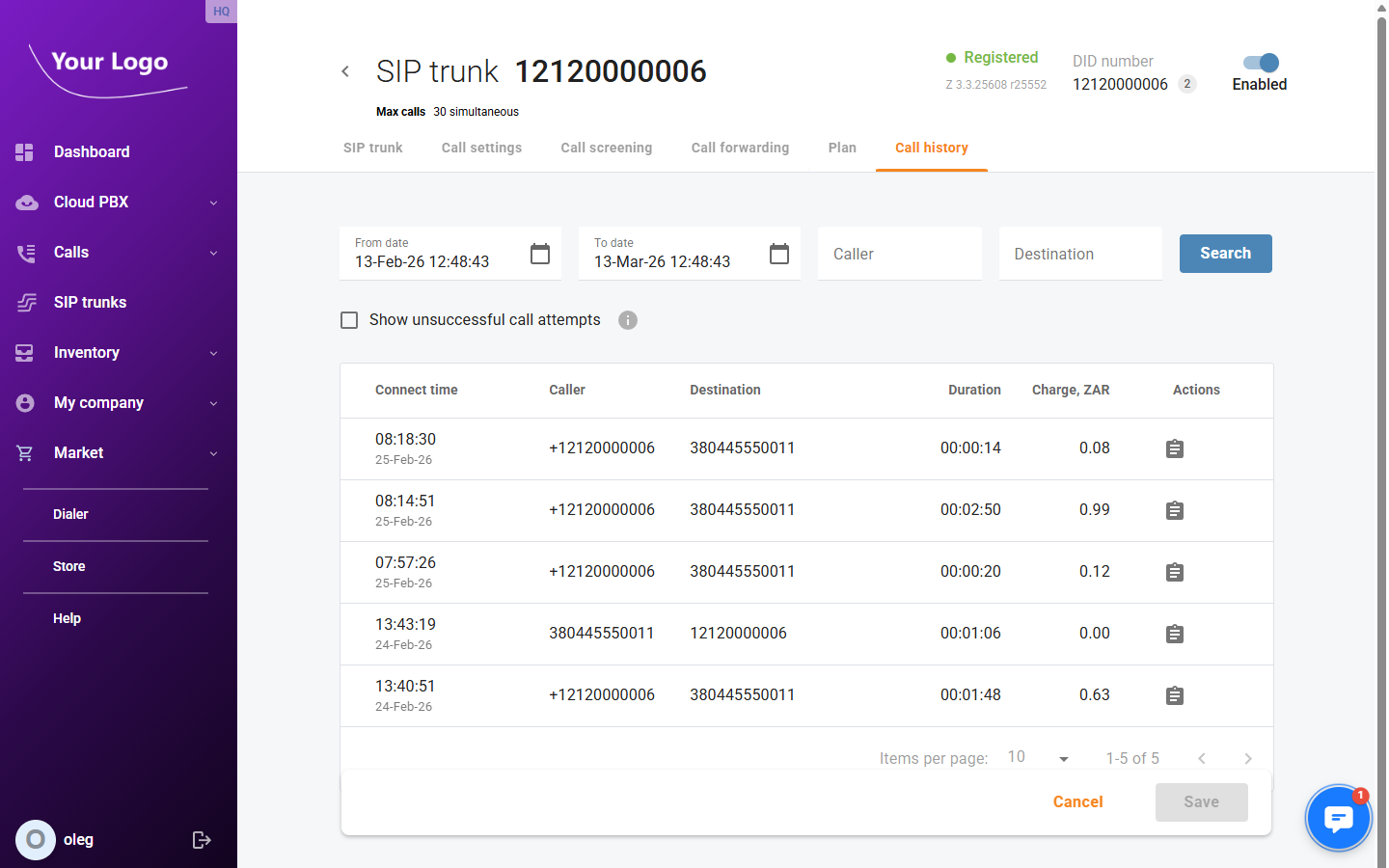Image resolution: width=1389 pixels, height=868 pixels.
Task: Check Show unsuccessful call attempts
Action: tap(349, 320)
